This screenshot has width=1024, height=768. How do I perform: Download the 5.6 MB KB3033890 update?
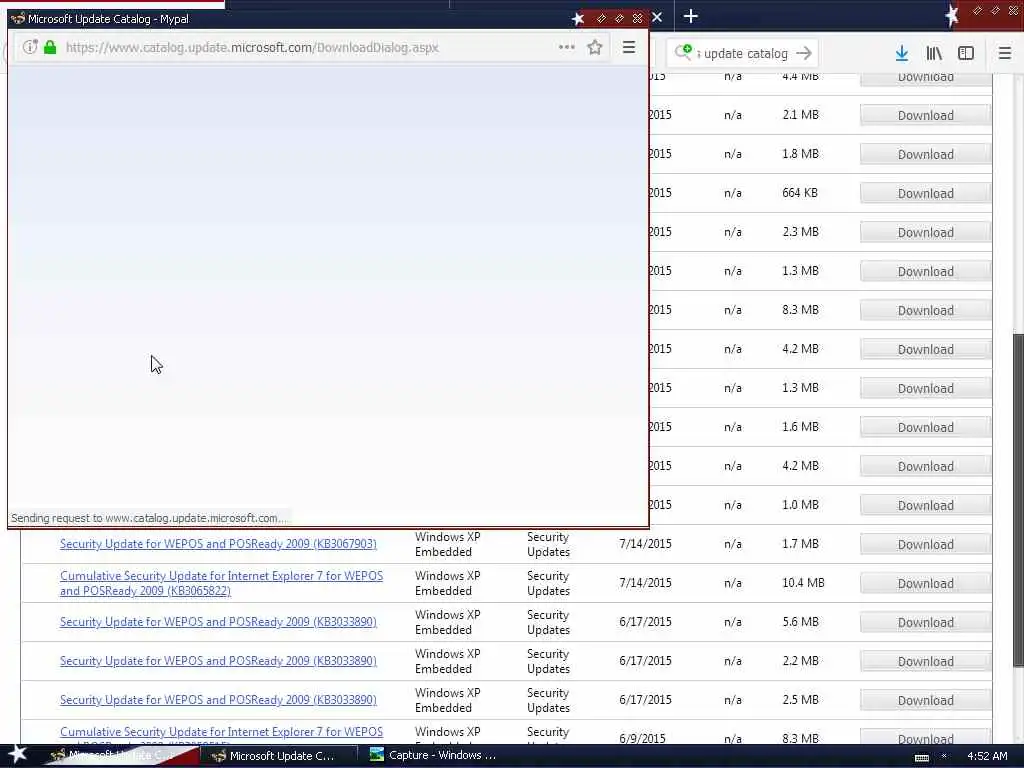(925, 622)
